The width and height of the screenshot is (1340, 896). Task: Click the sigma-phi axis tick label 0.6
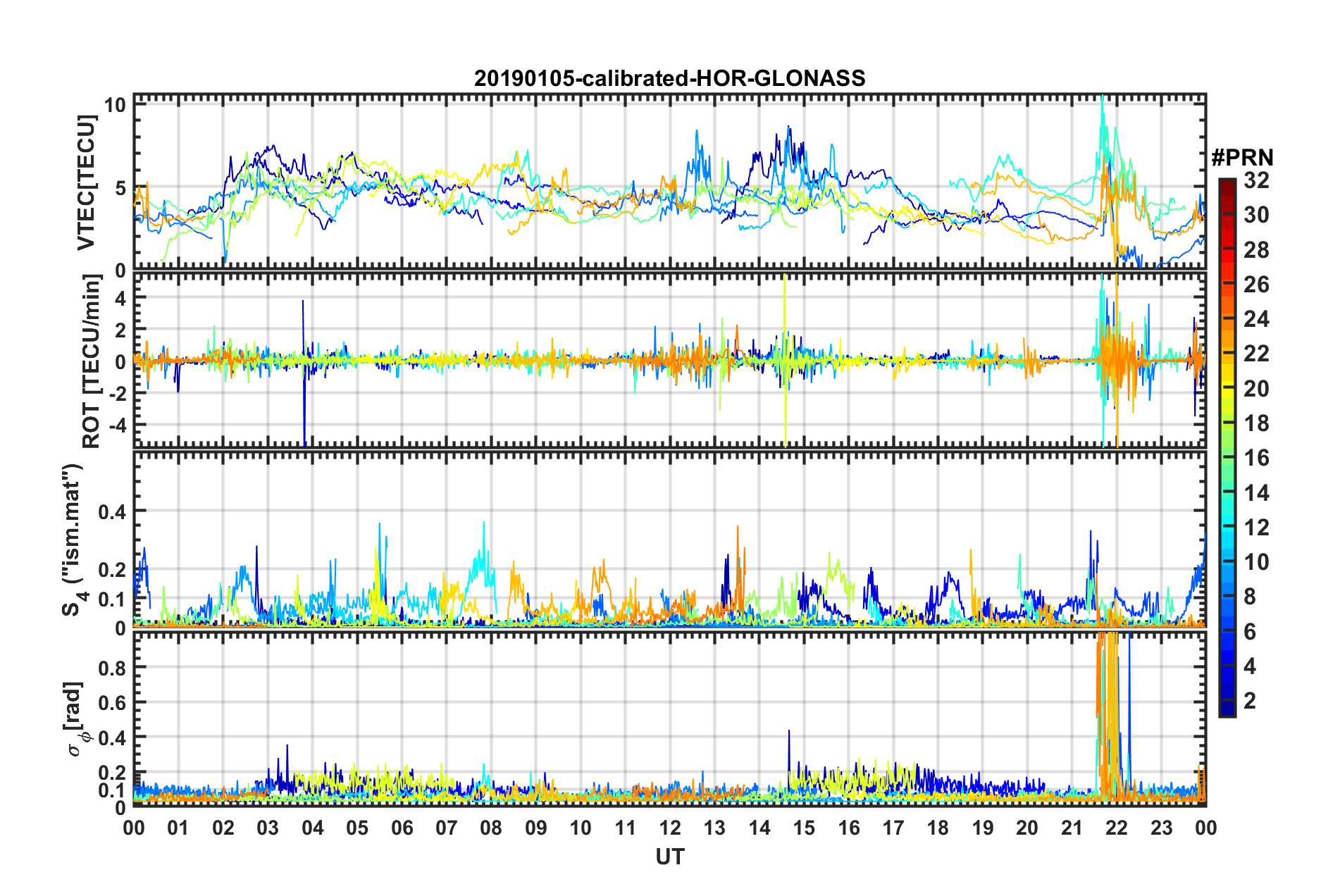point(113,702)
